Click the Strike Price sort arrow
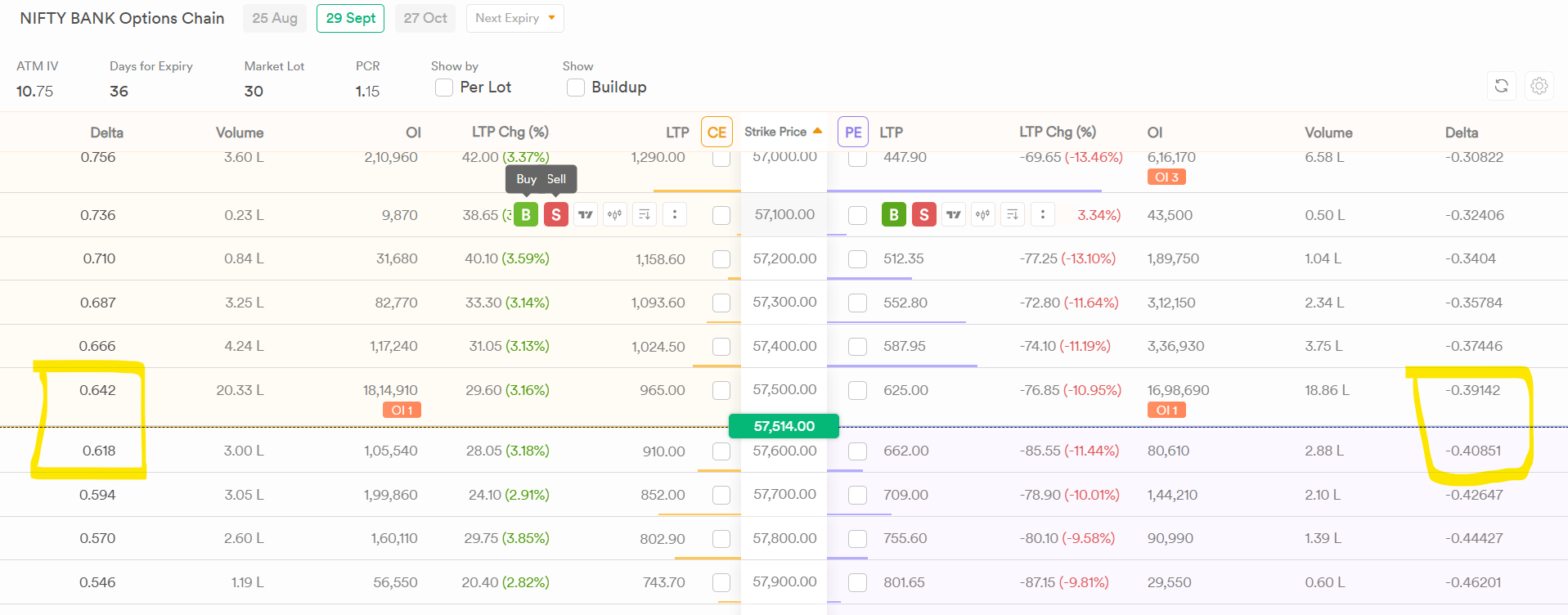 tap(817, 131)
